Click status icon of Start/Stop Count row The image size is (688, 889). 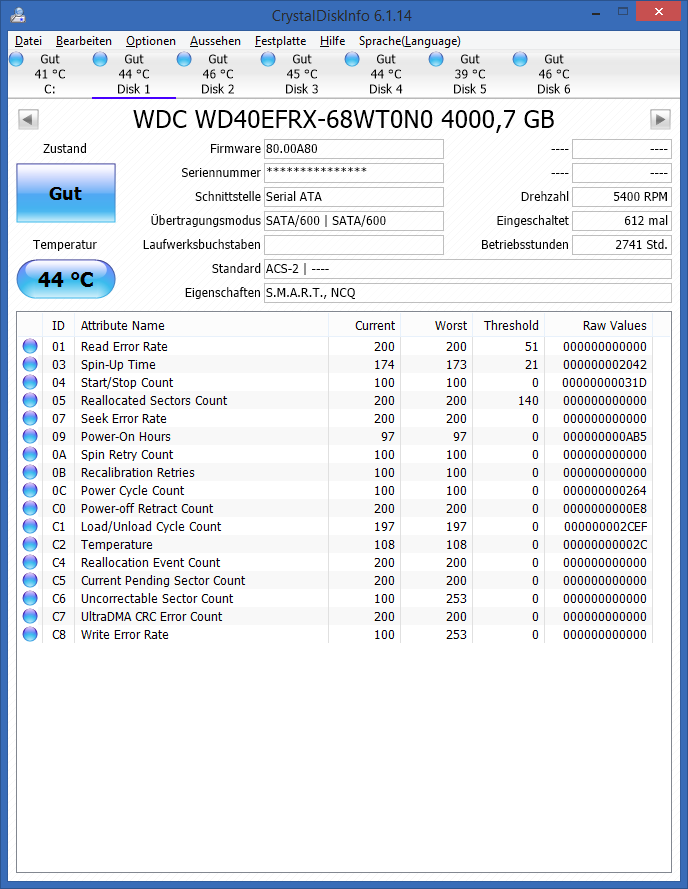(x=30, y=382)
